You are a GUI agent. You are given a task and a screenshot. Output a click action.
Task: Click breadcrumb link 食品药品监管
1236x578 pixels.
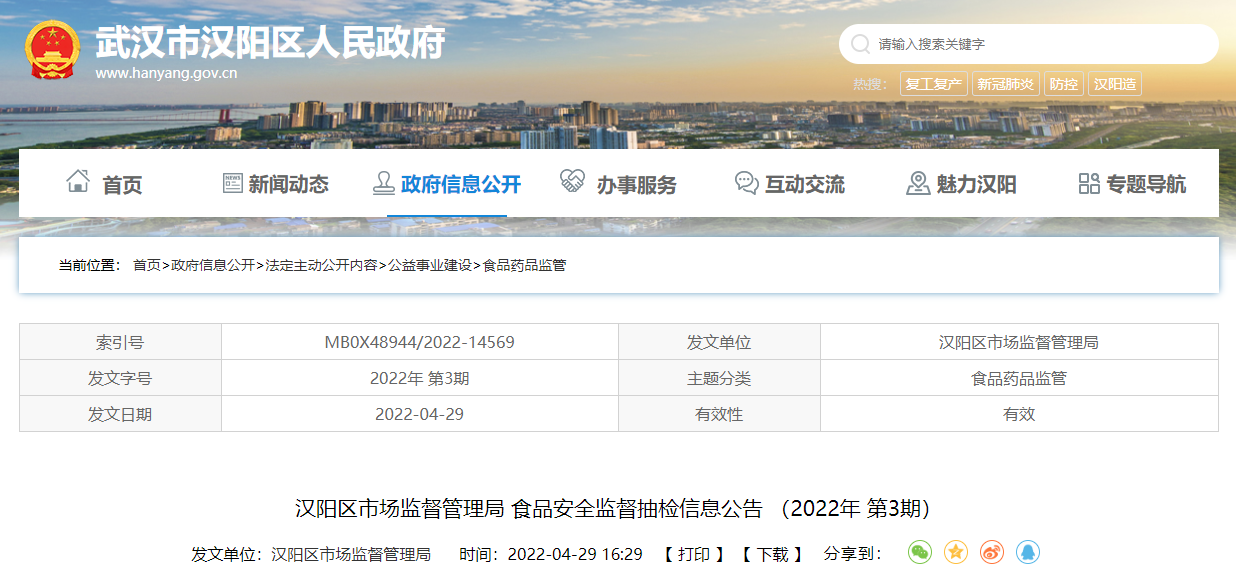tap(524, 265)
